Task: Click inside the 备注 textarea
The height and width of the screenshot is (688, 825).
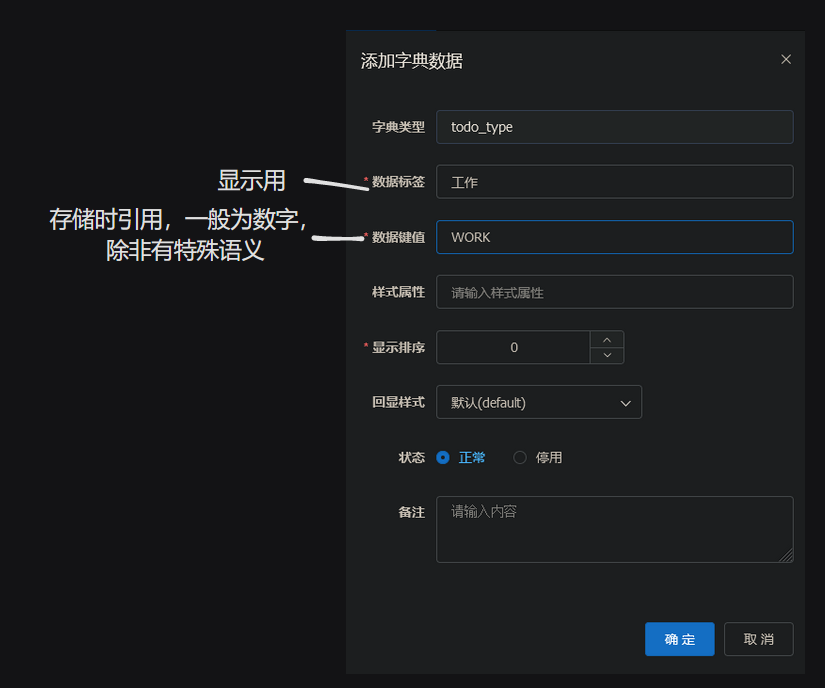Action: [614, 529]
